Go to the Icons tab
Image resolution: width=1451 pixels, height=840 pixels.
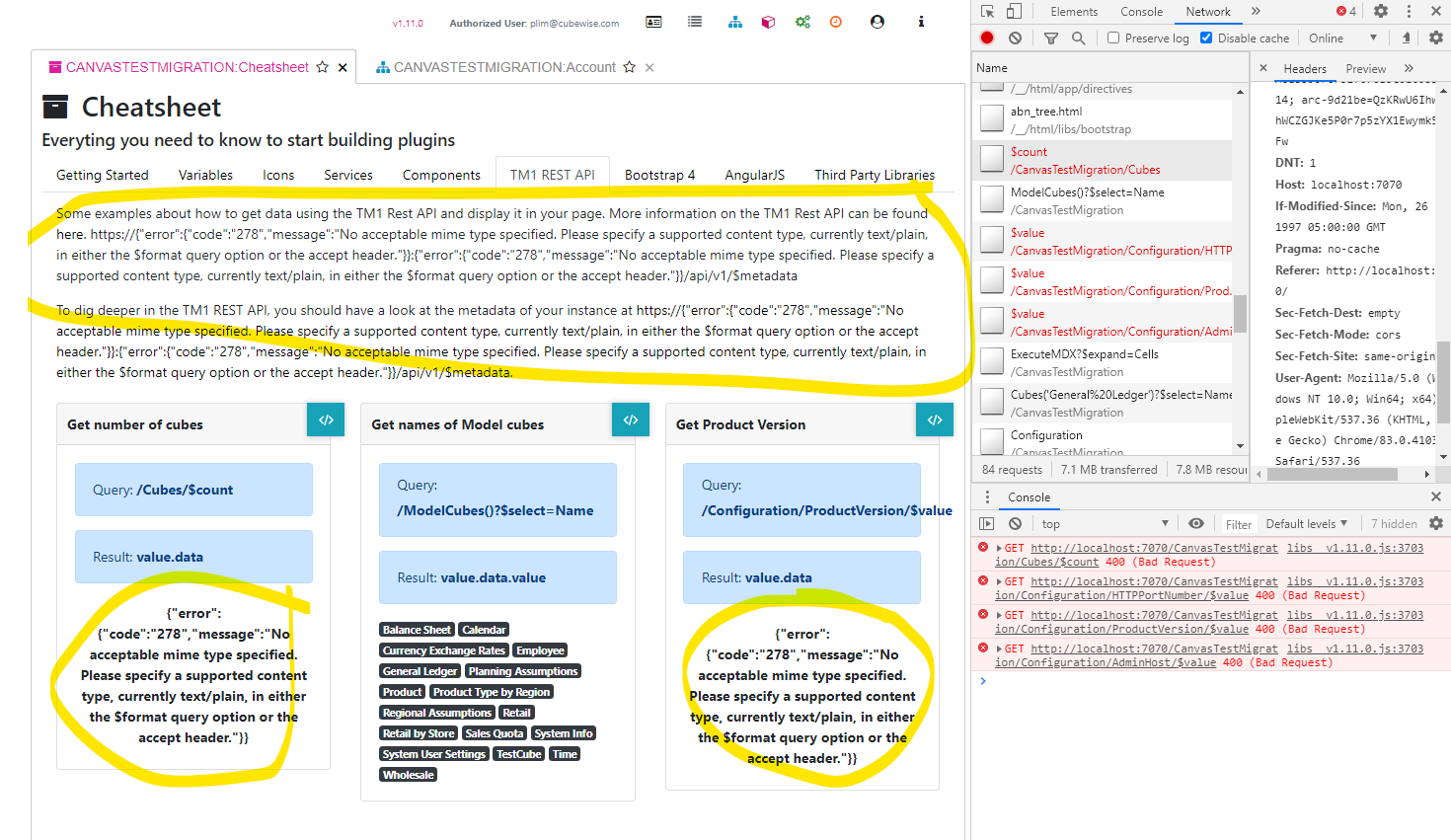[x=278, y=175]
